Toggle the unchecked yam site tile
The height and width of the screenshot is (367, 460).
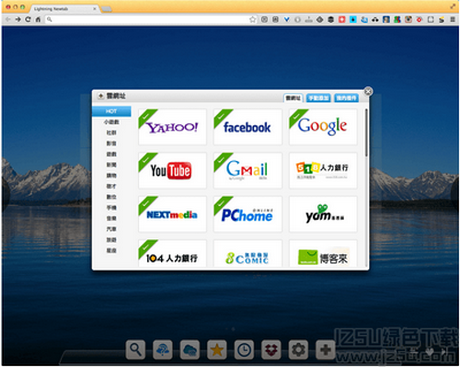coord(323,214)
